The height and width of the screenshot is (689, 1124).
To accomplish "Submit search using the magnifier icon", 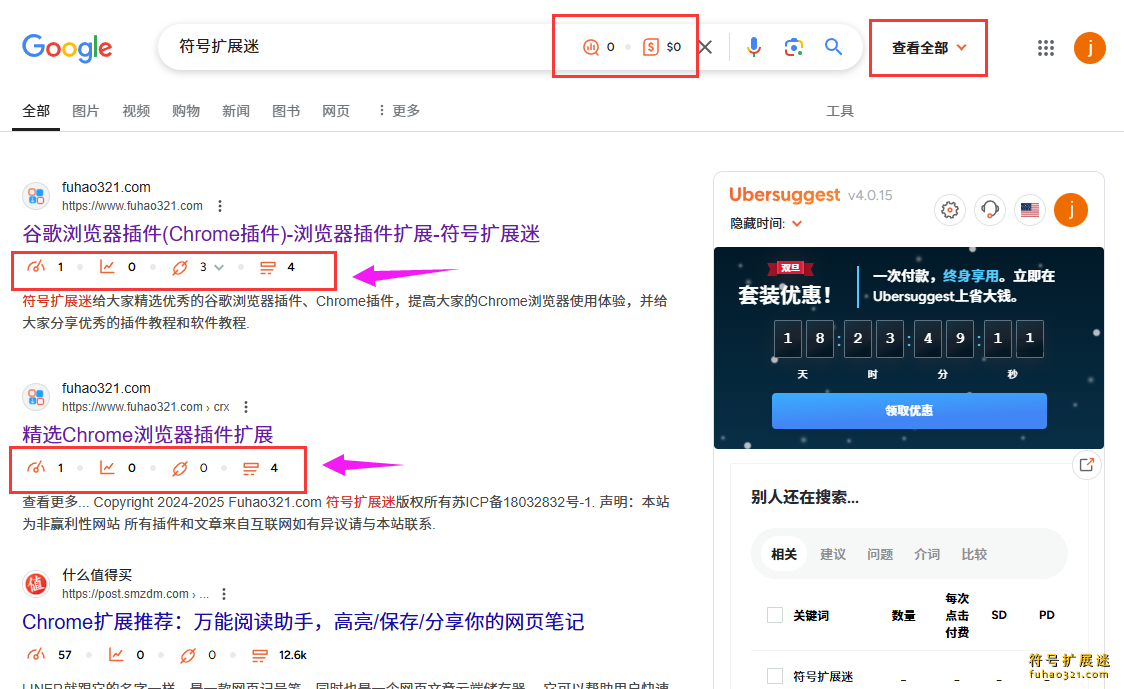I will 833,47.
